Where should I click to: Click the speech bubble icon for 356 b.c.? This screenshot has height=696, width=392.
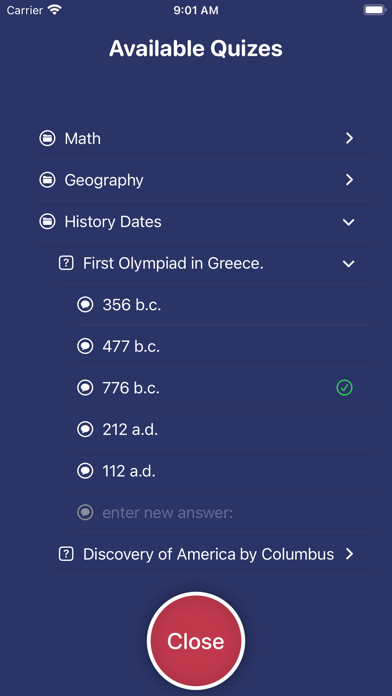pos(85,305)
